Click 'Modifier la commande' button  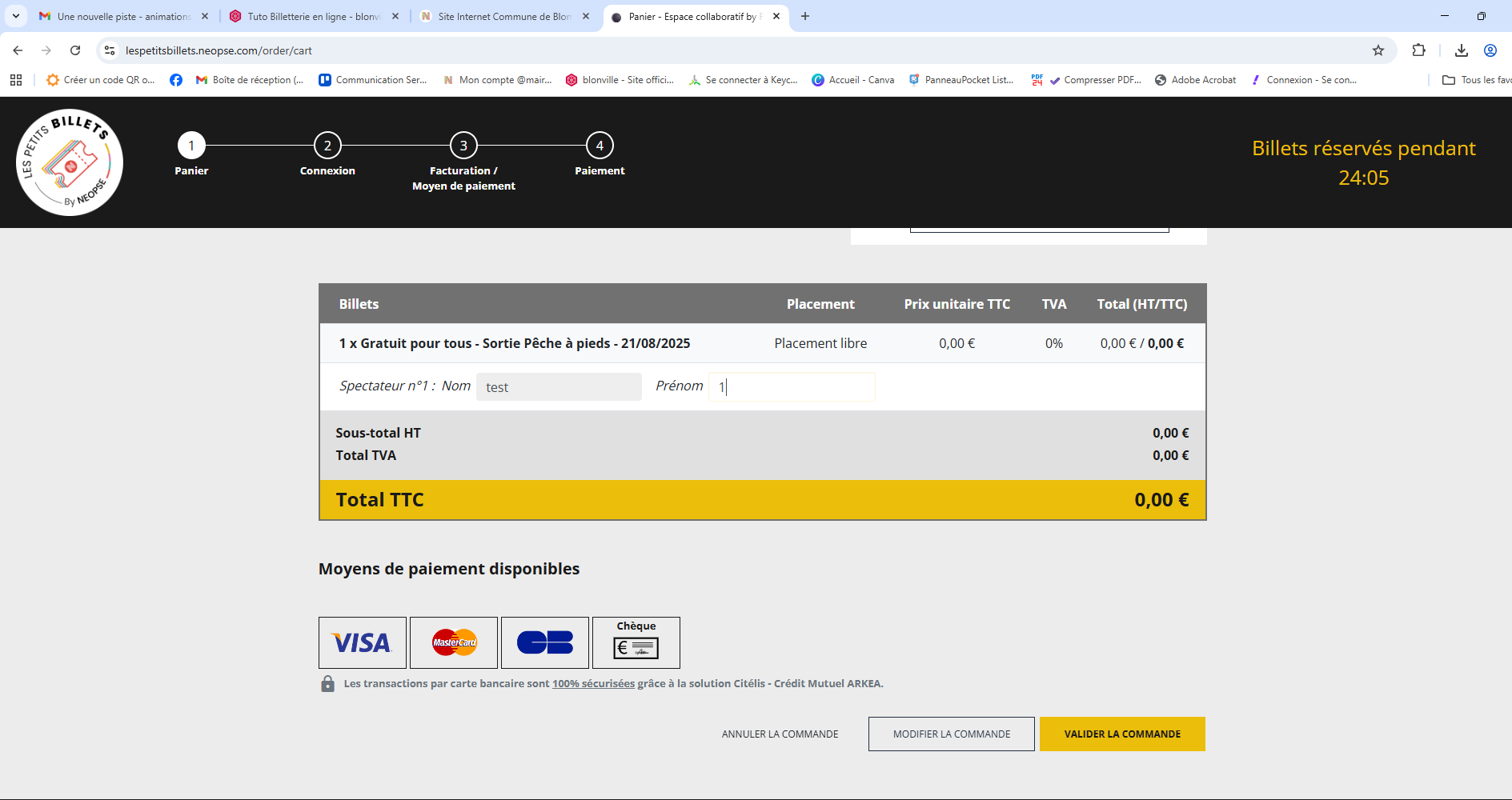point(952,734)
